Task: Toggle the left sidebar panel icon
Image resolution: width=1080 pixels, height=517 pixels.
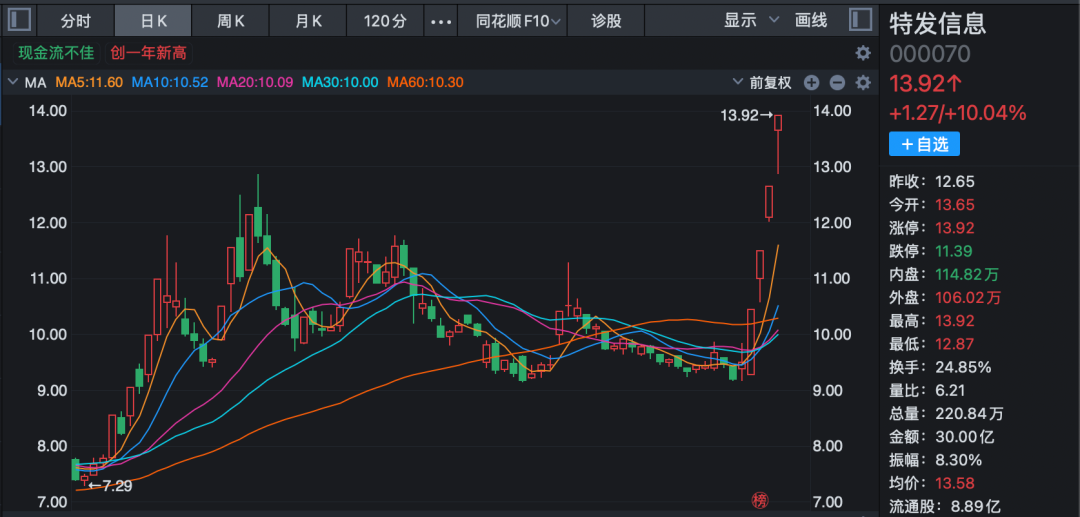Action: coord(20,20)
